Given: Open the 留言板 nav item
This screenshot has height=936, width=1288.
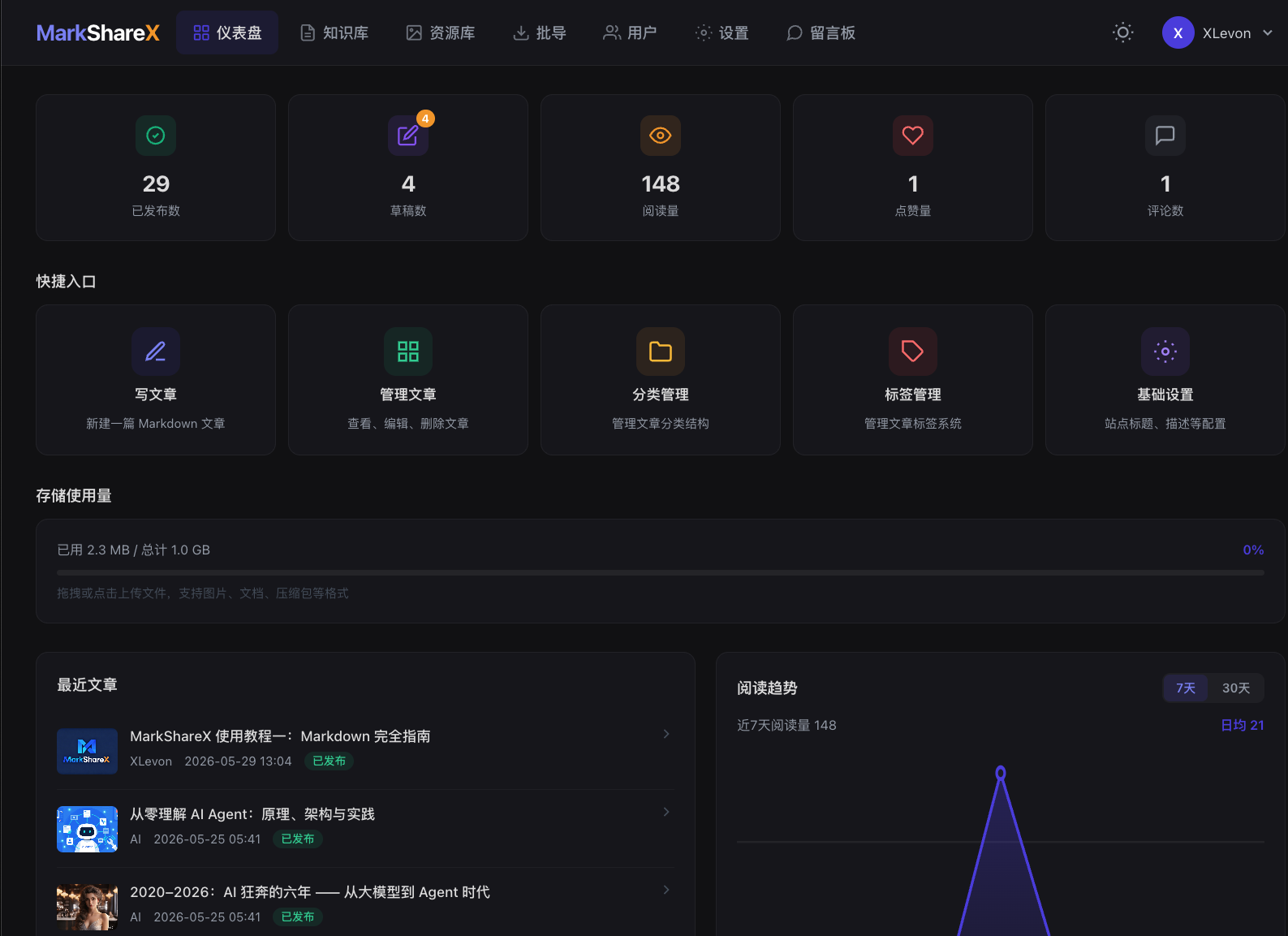Looking at the screenshot, I should coord(821,32).
